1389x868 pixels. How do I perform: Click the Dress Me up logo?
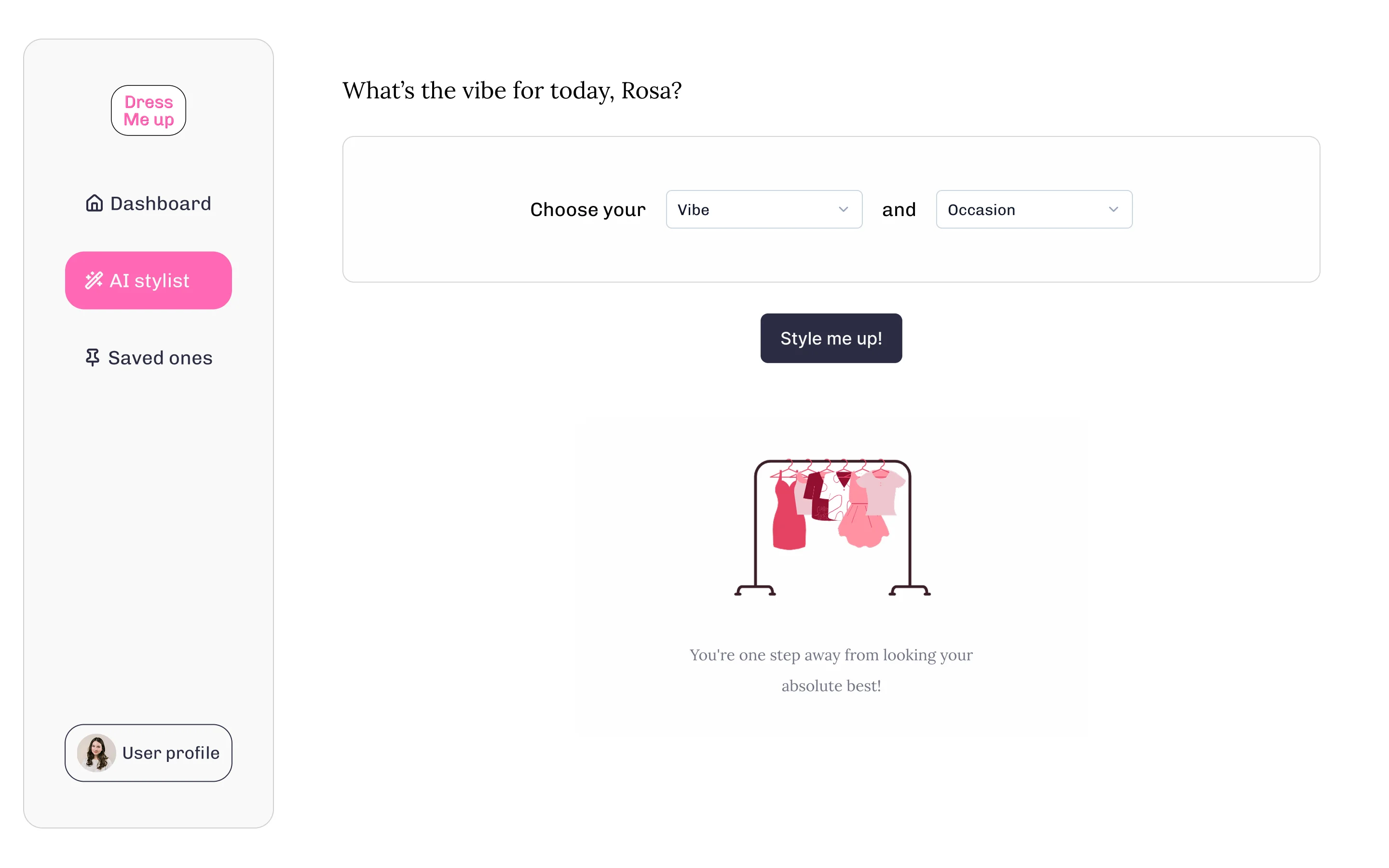[x=149, y=110]
